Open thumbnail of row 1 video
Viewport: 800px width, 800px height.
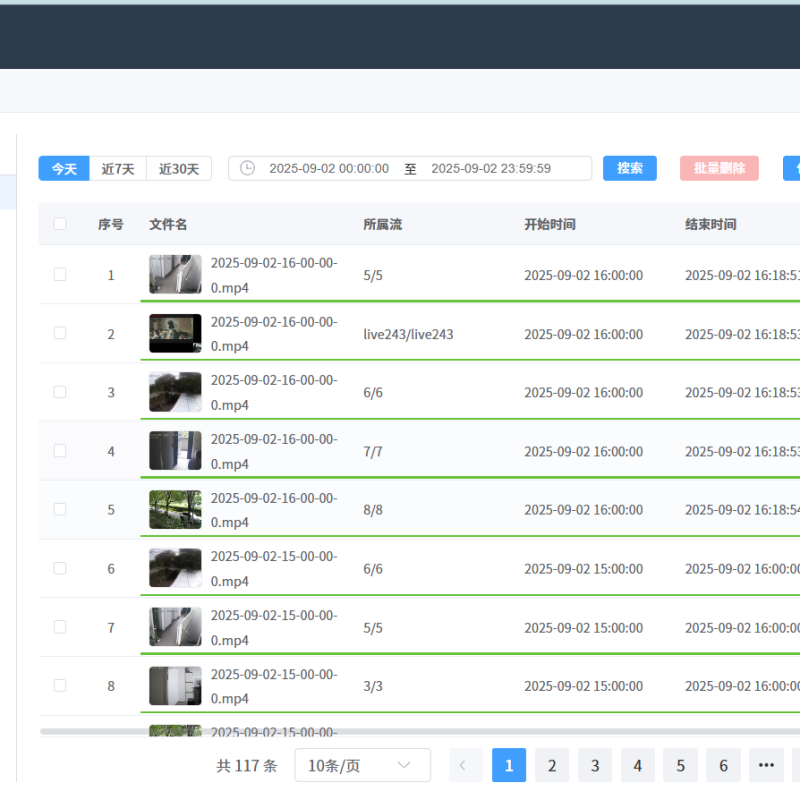click(175, 274)
